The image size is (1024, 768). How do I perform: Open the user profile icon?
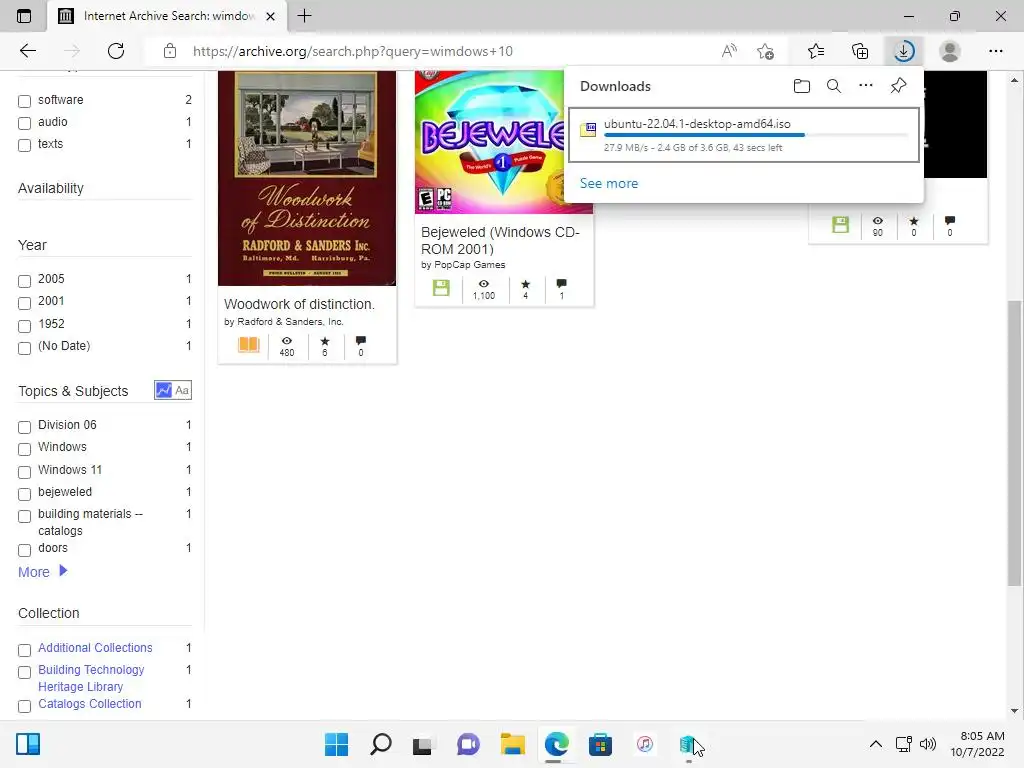pyautogui.click(x=950, y=51)
